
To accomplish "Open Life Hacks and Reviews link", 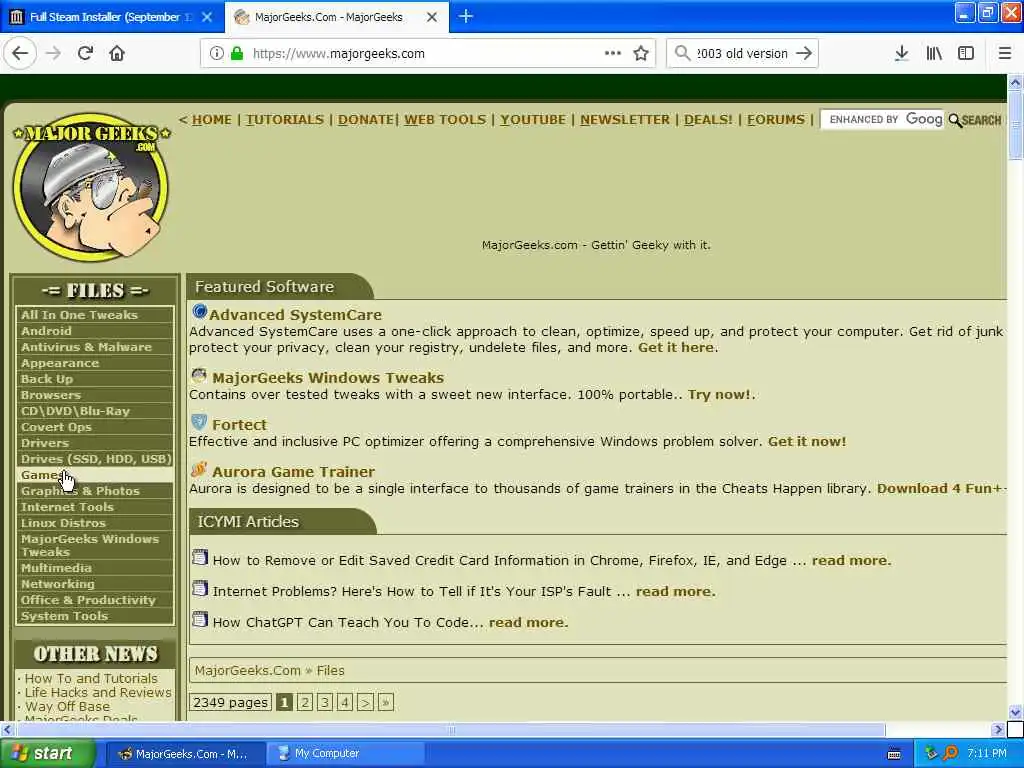I will (98, 692).
